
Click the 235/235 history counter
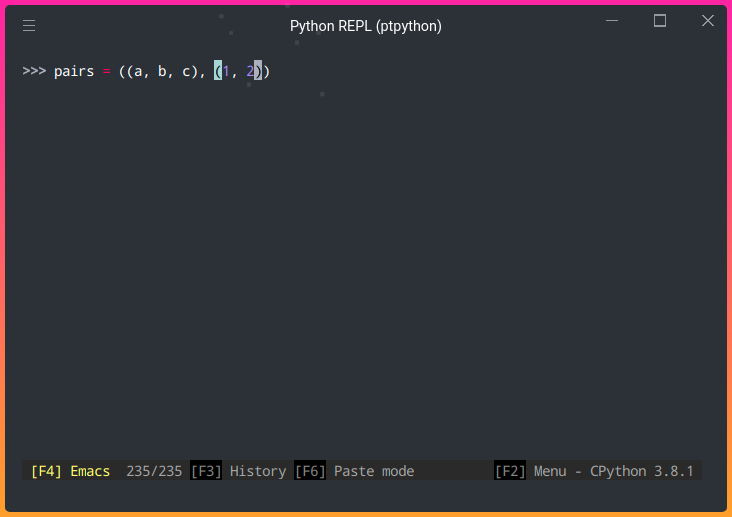pos(154,471)
